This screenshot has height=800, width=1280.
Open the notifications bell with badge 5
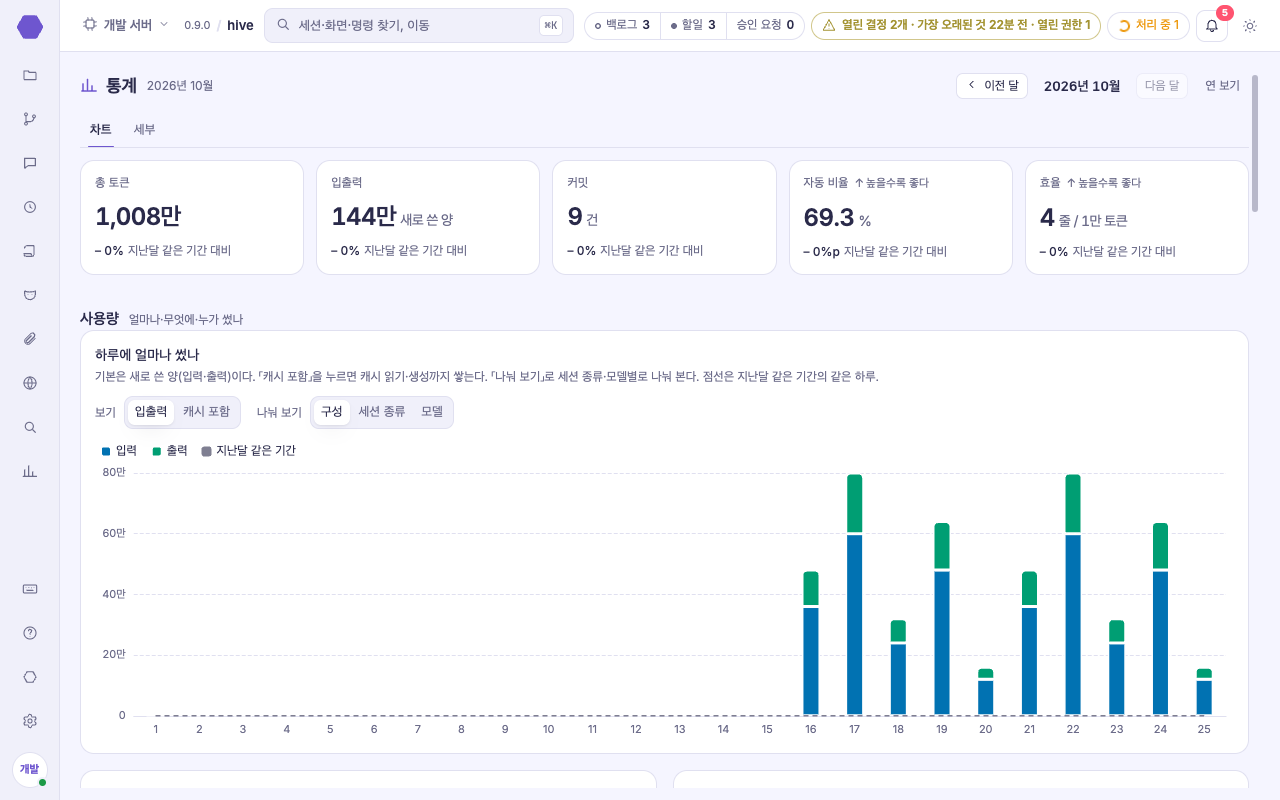(1212, 25)
